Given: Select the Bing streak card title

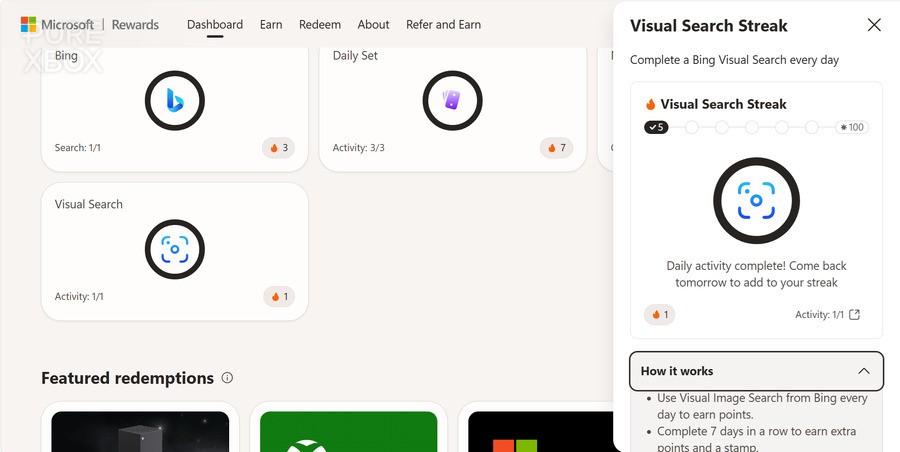Looking at the screenshot, I should [x=66, y=56].
